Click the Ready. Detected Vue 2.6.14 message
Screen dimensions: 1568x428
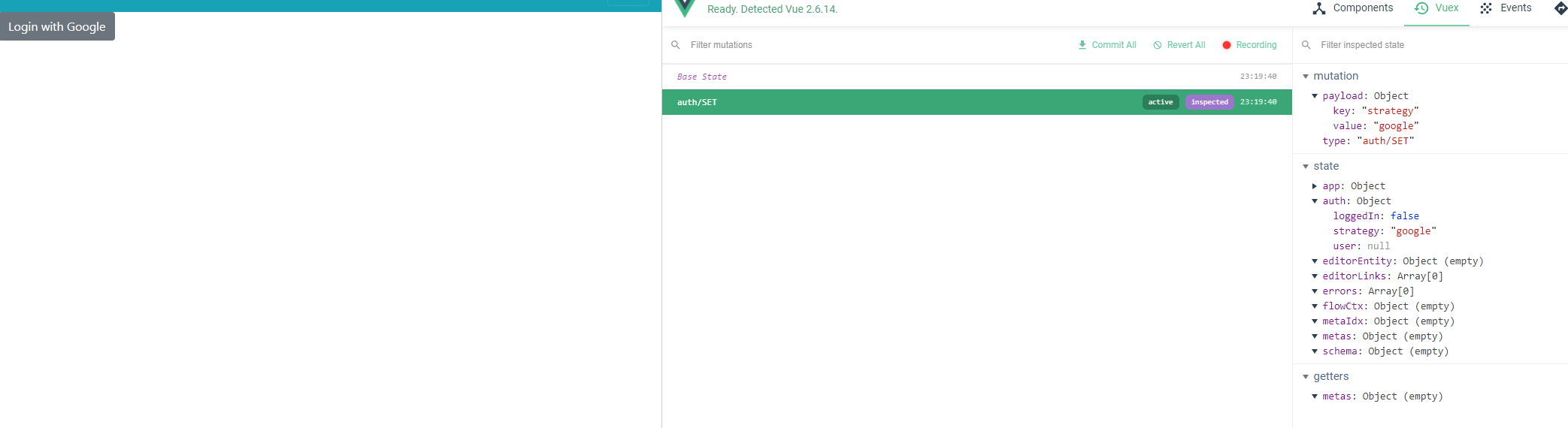tap(772, 9)
